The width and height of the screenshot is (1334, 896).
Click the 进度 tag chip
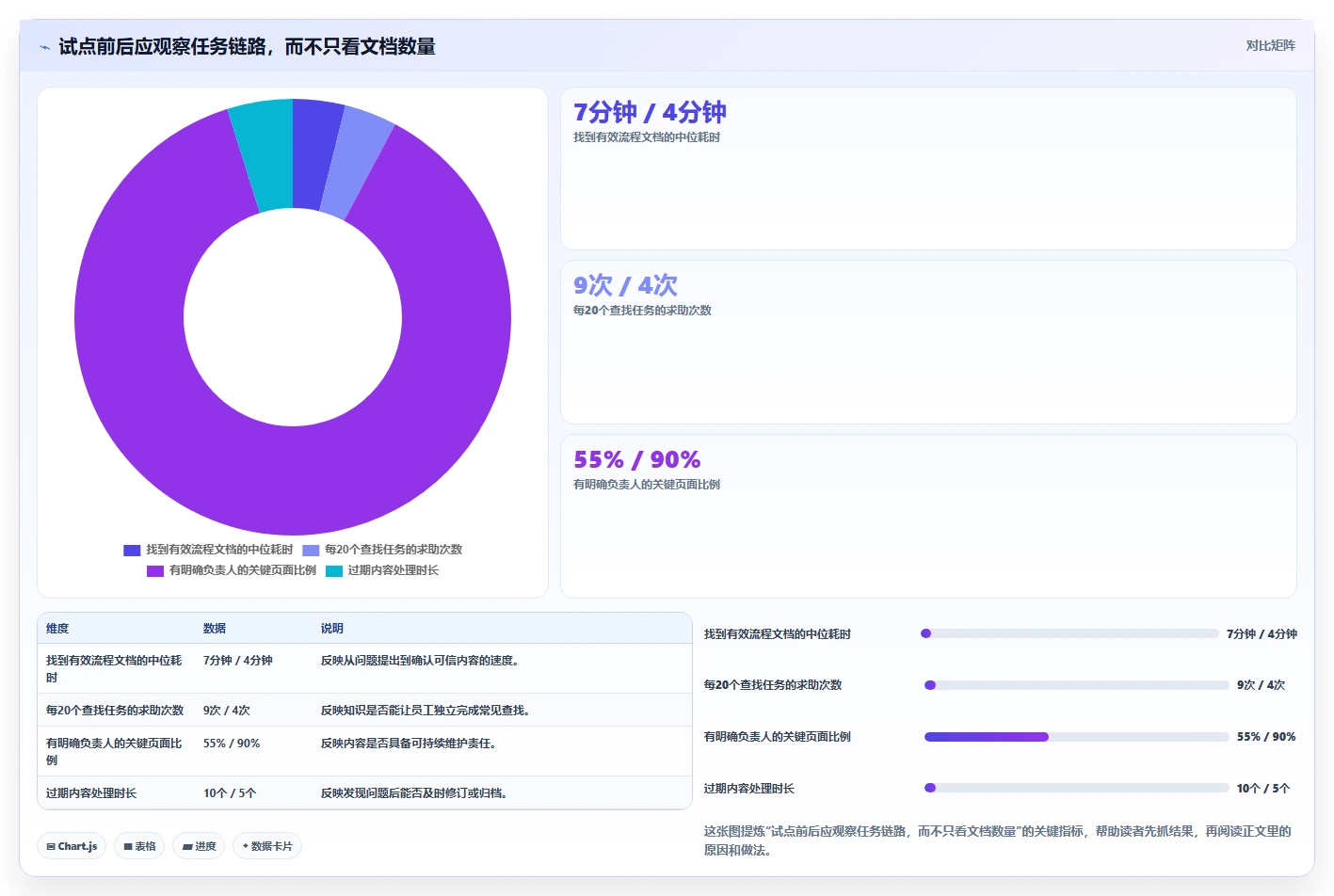[199, 846]
